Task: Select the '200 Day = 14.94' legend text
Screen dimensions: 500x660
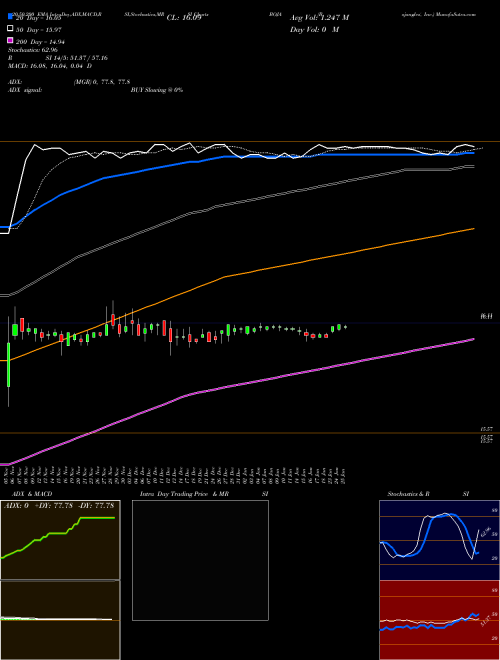Action: point(40,41)
